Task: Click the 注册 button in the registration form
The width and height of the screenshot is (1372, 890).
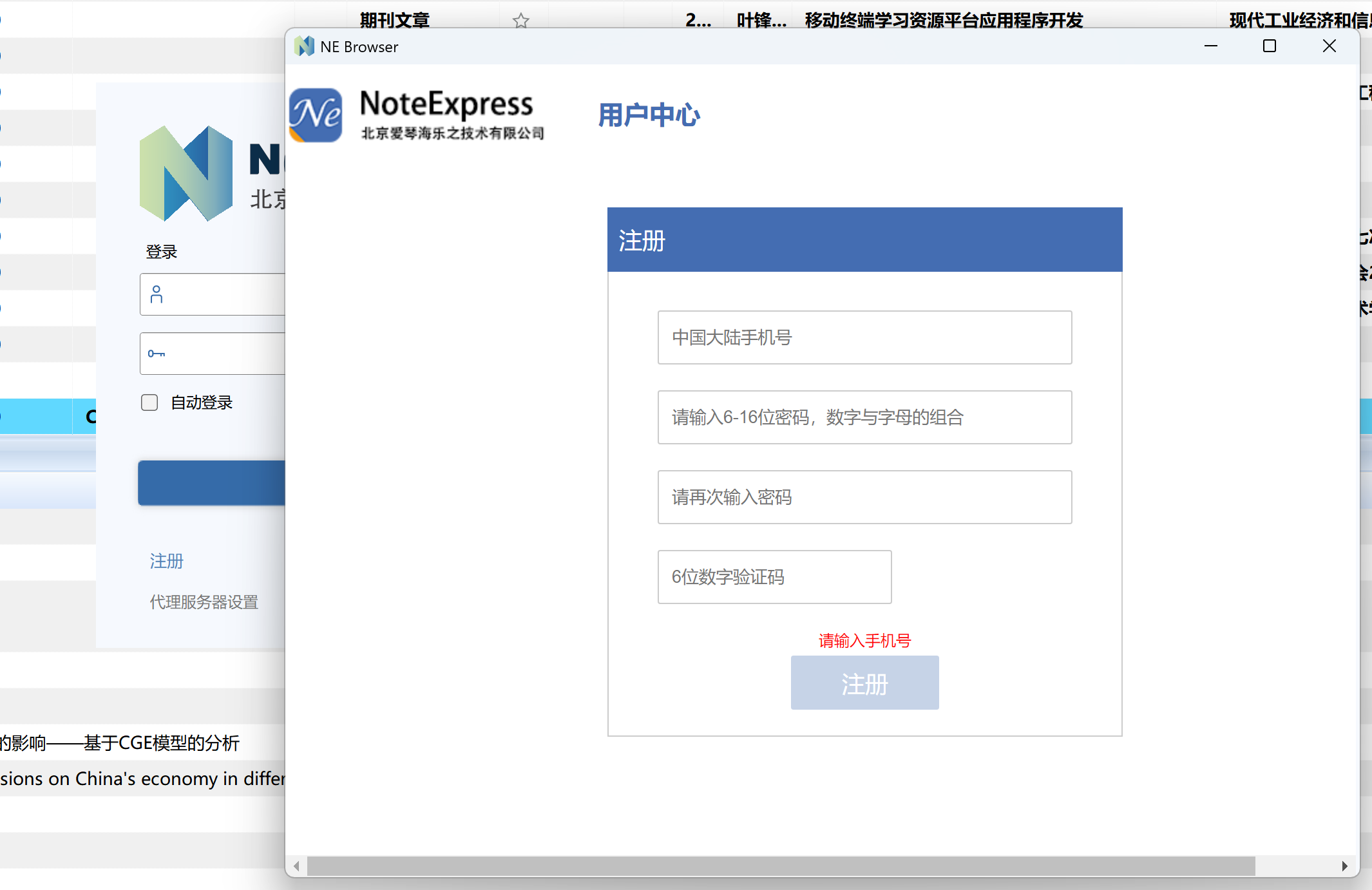Action: click(864, 683)
